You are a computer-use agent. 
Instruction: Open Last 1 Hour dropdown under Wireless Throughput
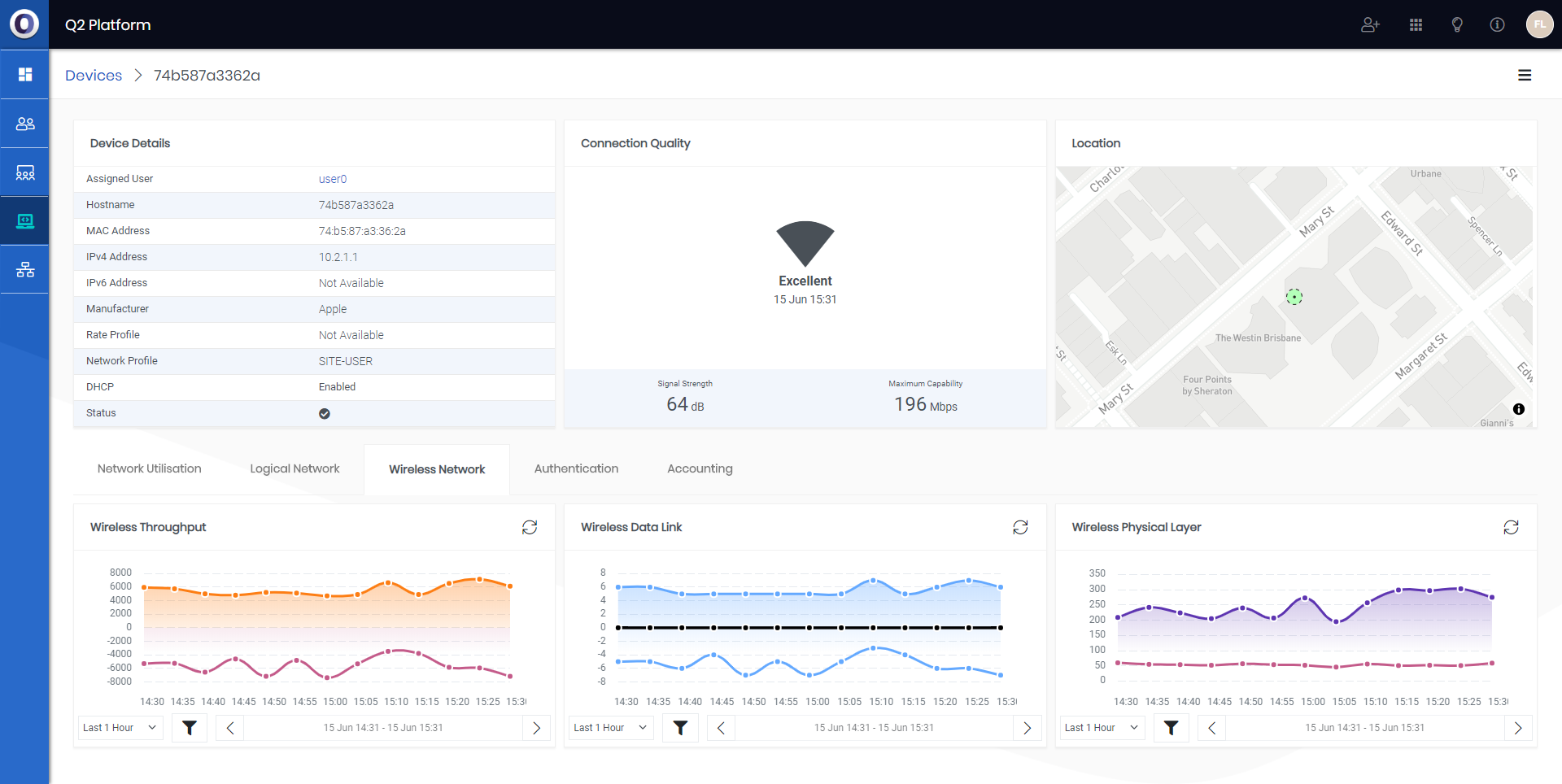[120, 728]
